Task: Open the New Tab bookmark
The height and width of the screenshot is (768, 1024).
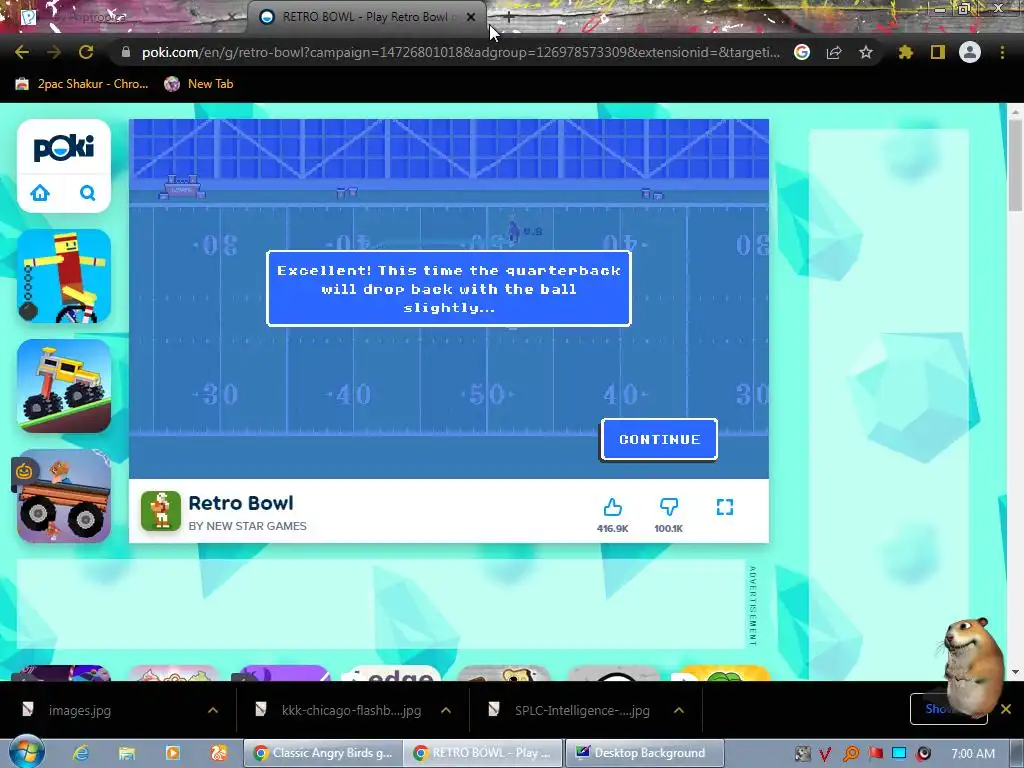Action: pyautogui.click(x=199, y=84)
